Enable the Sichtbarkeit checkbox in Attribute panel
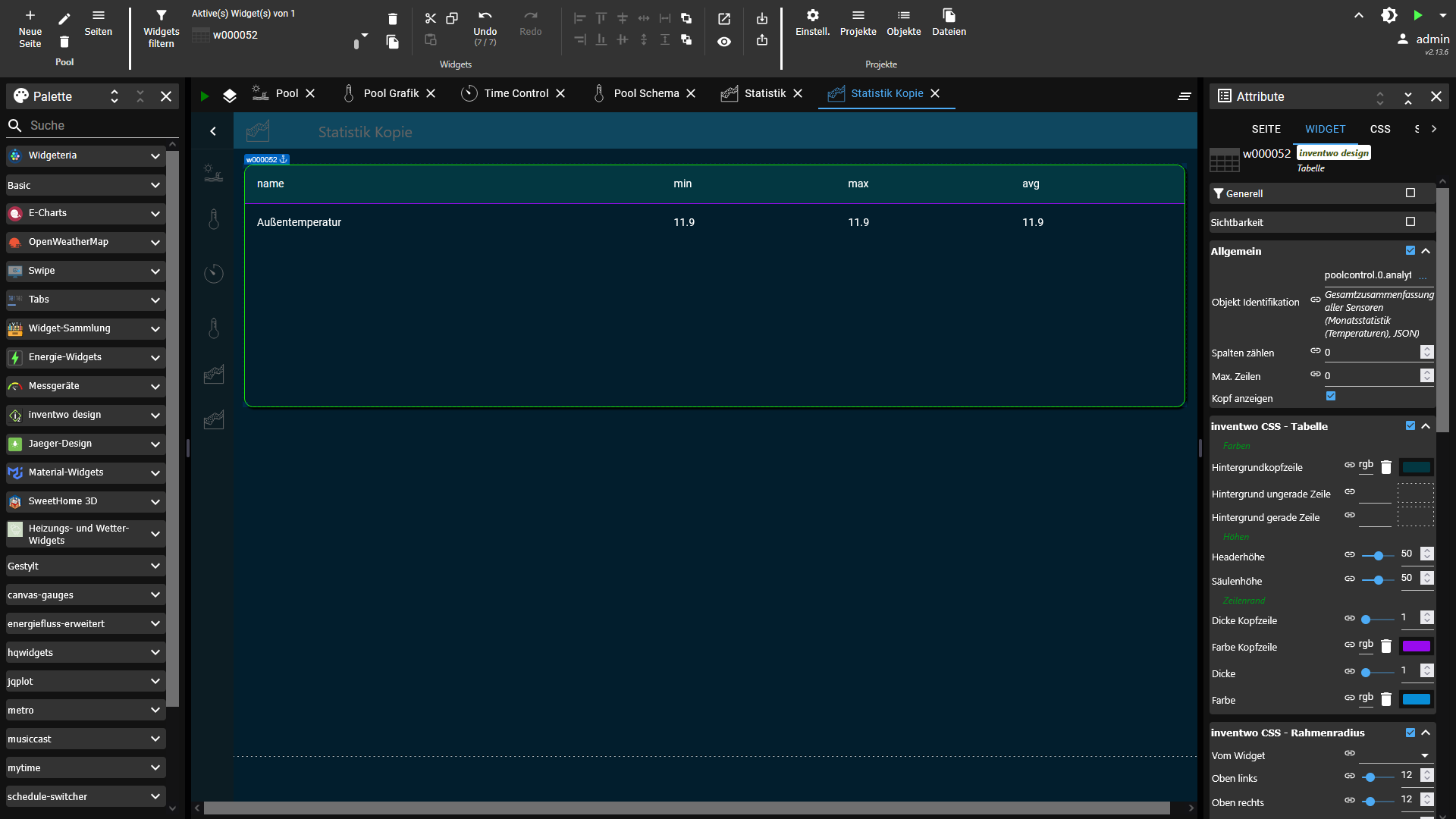Screen dimensions: 1456x819 pos(1410,221)
